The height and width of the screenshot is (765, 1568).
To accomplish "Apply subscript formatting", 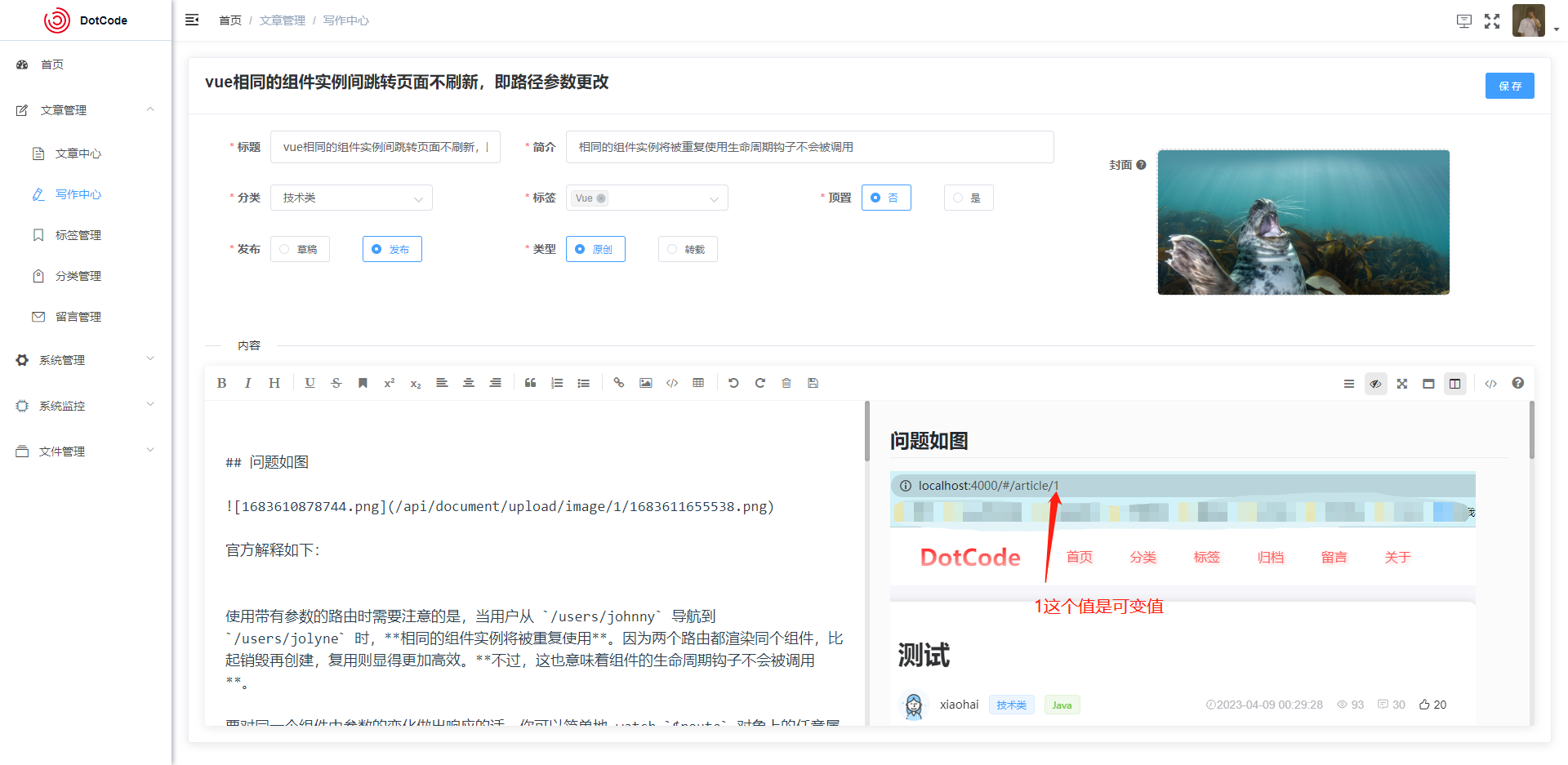I will click(416, 383).
